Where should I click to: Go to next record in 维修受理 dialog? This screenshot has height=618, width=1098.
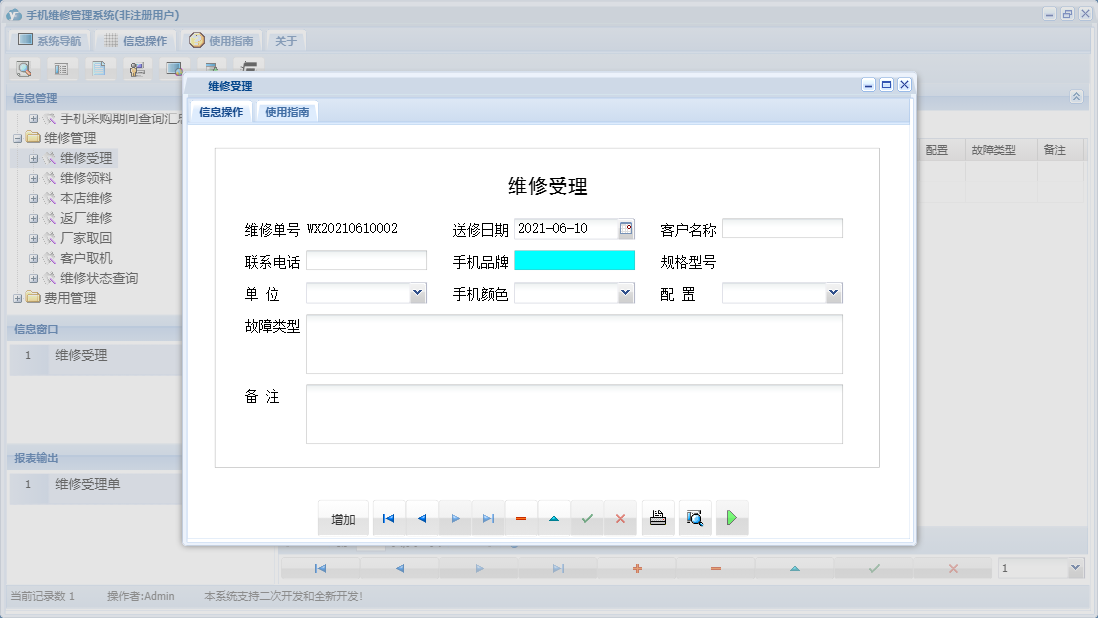click(455, 519)
